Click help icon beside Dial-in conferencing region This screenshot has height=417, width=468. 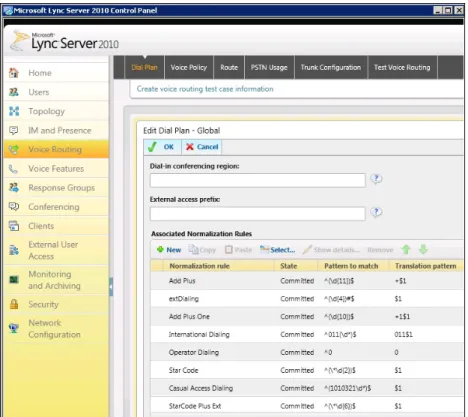376,179
